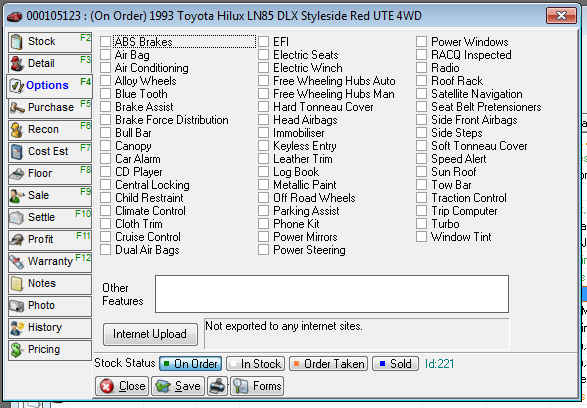Tick the RACQ Inspected checkbox
This screenshot has height=408, width=587.
[x=422, y=55]
